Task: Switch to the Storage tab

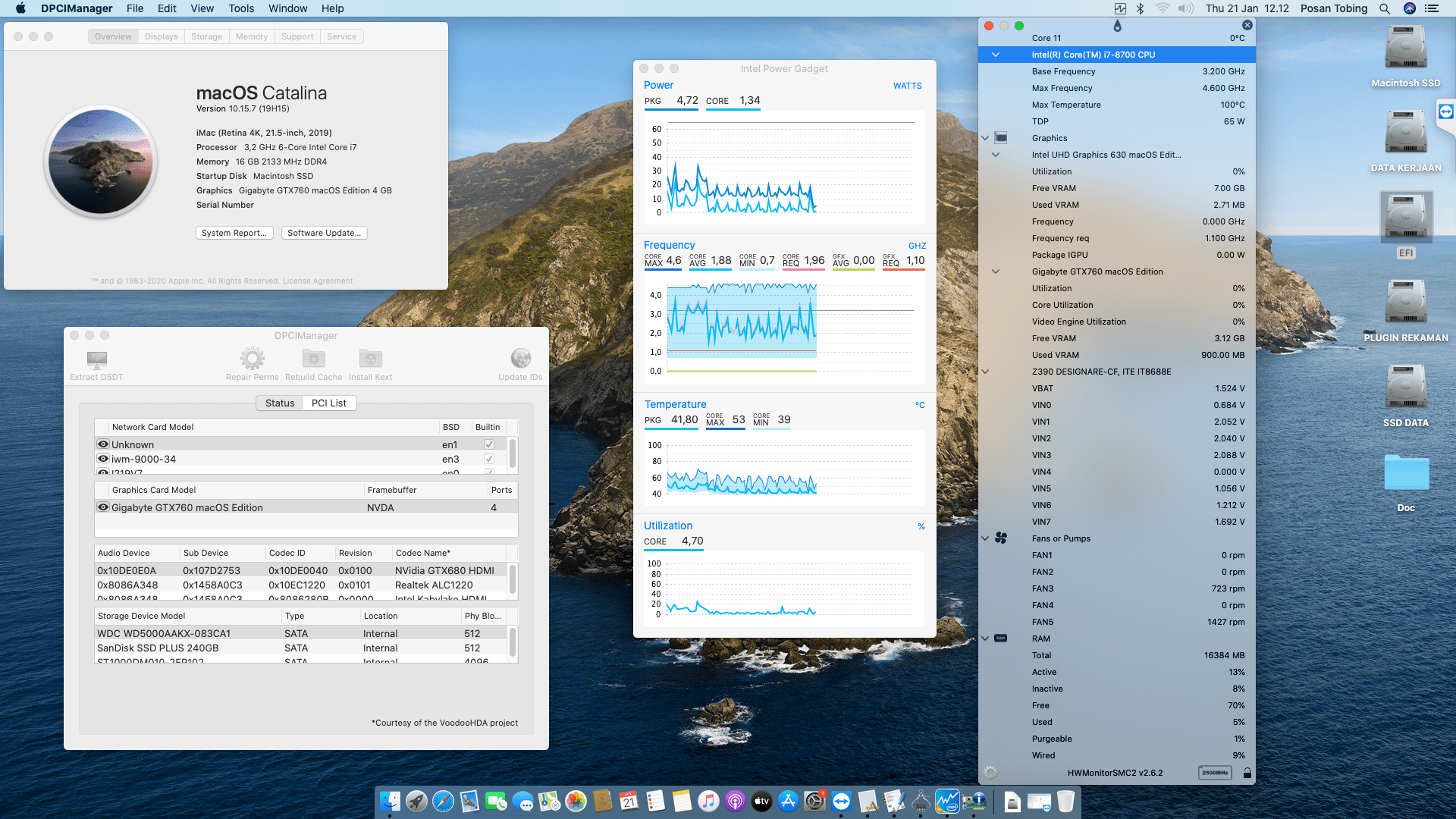Action: click(206, 36)
